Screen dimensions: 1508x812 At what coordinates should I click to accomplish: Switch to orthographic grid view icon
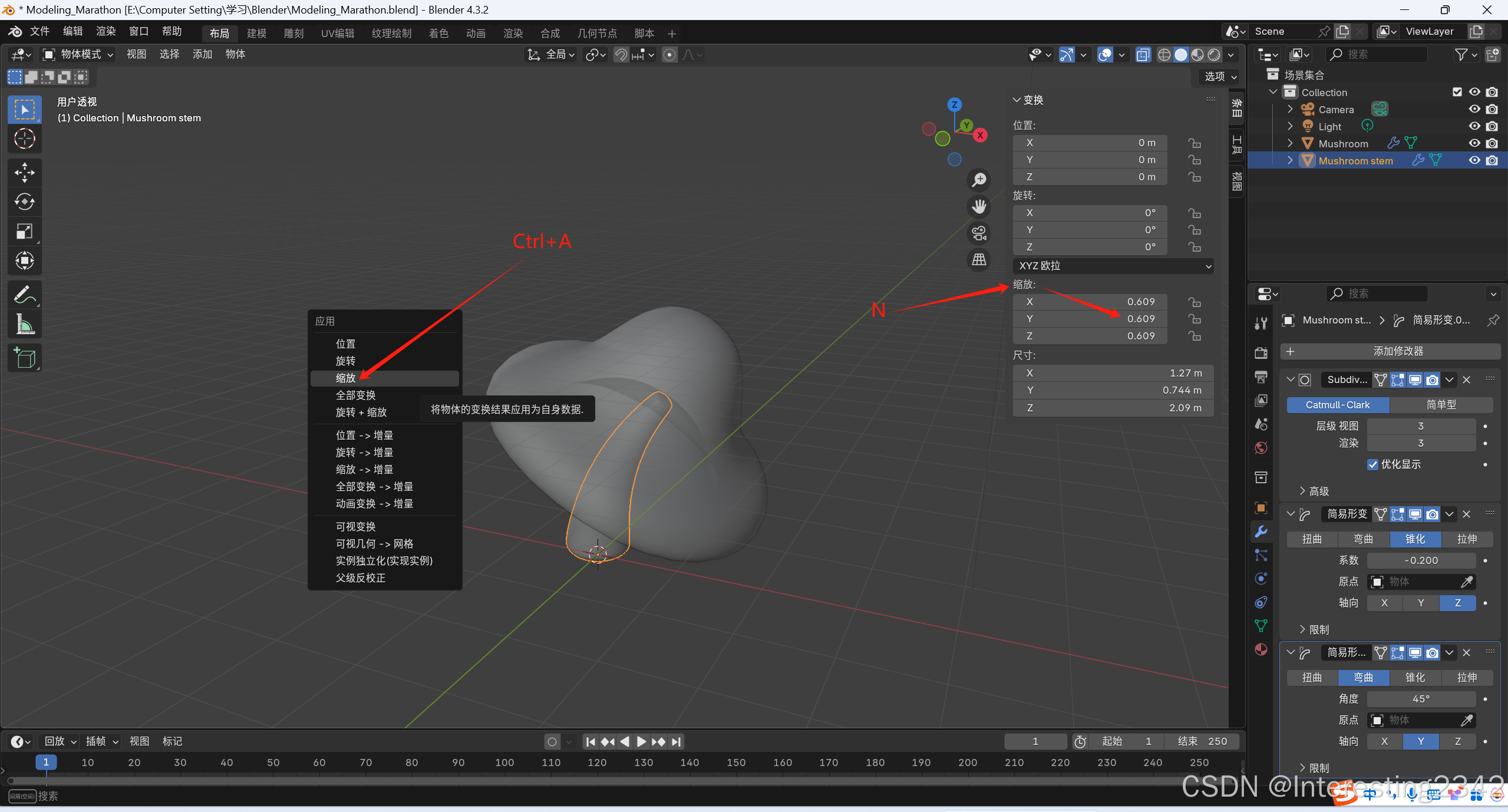pos(979,259)
